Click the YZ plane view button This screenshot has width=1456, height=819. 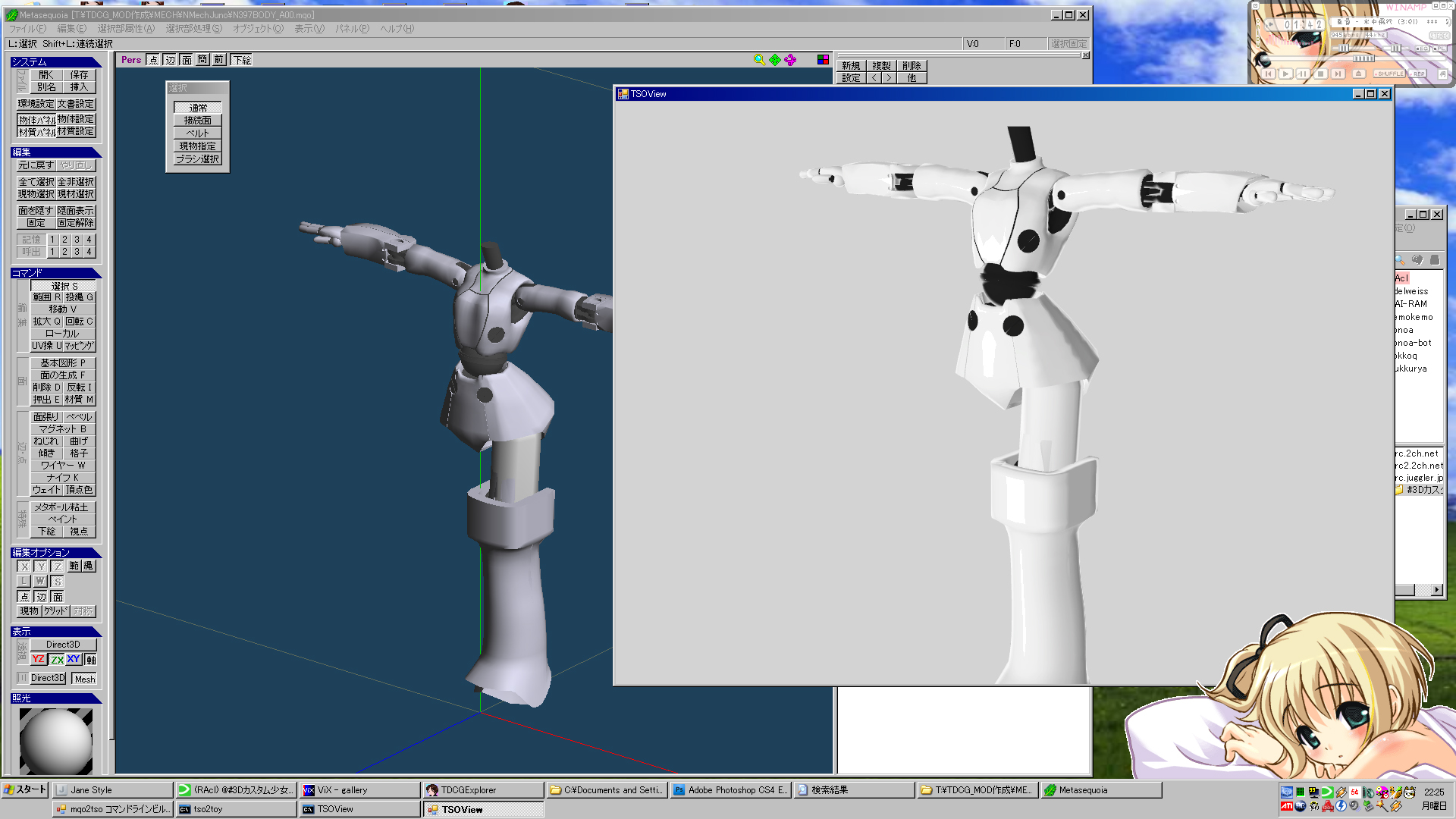[x=38, y=659]
